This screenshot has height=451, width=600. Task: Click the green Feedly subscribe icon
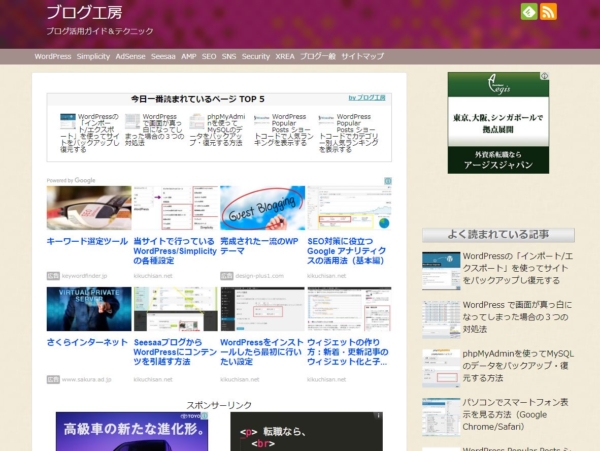[529, 12]
